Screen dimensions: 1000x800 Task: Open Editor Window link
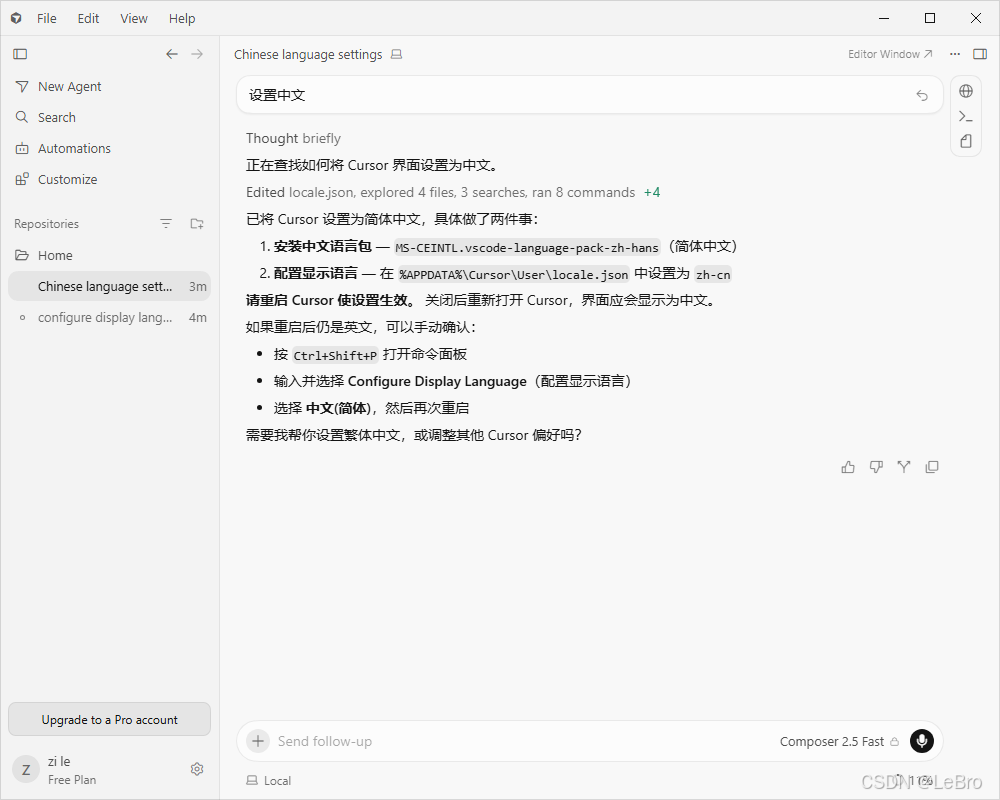890,54
